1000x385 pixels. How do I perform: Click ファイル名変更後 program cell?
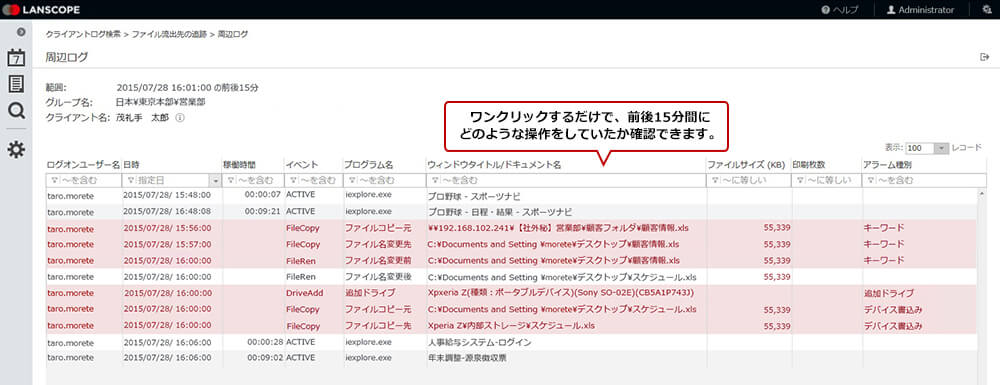[x=378, y=277]
